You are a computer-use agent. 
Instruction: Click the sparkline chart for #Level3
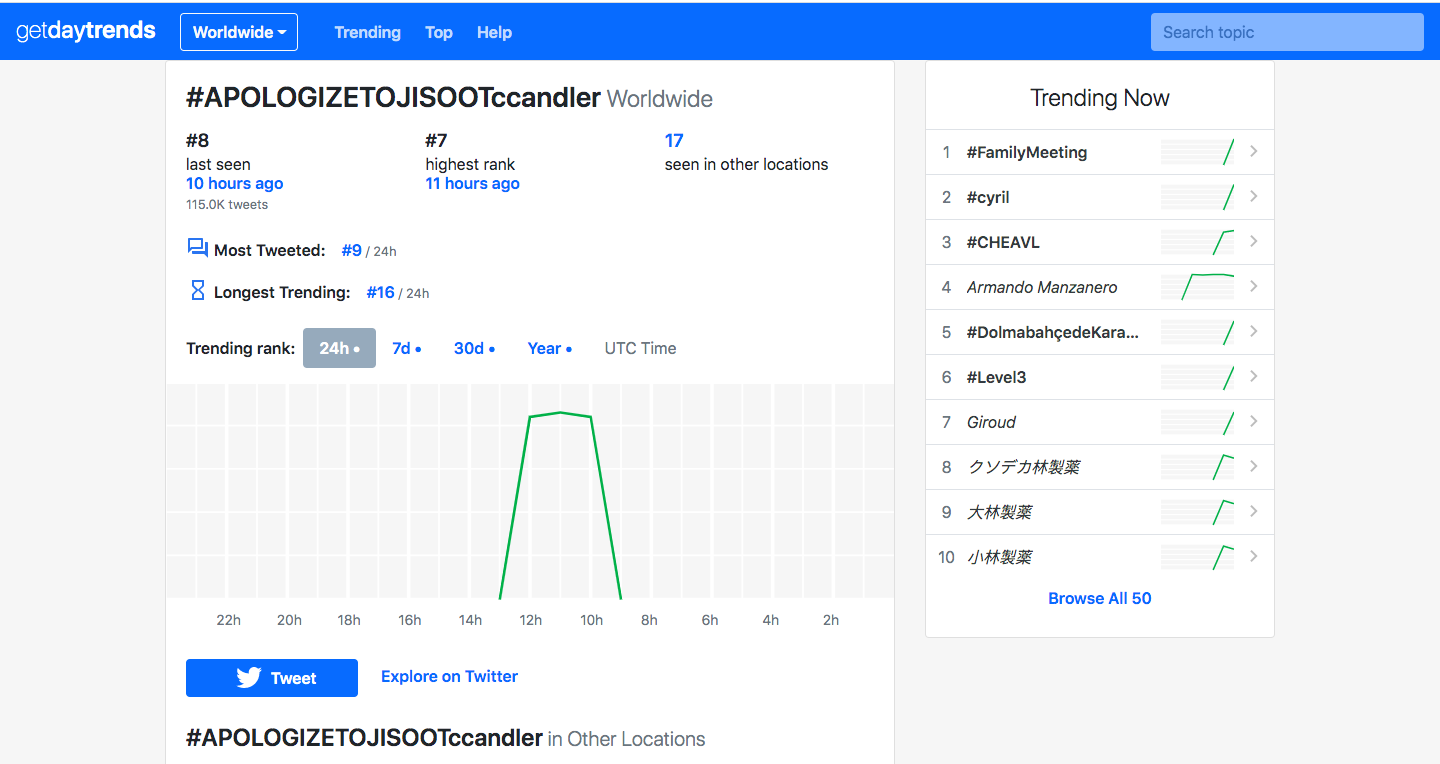[x=1197, y=377]
